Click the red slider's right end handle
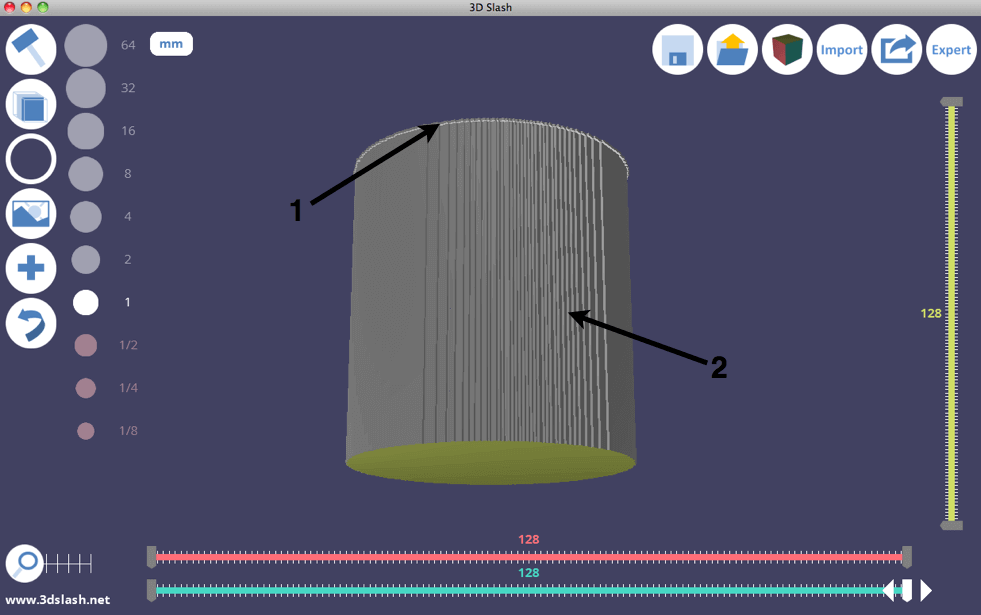The height and width of the screenshot is (615, 981). point(907,557)
